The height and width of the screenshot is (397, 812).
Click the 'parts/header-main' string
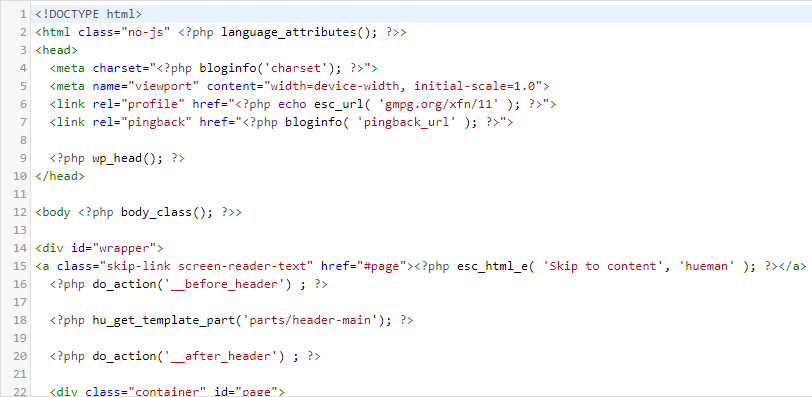coord(310,320)
